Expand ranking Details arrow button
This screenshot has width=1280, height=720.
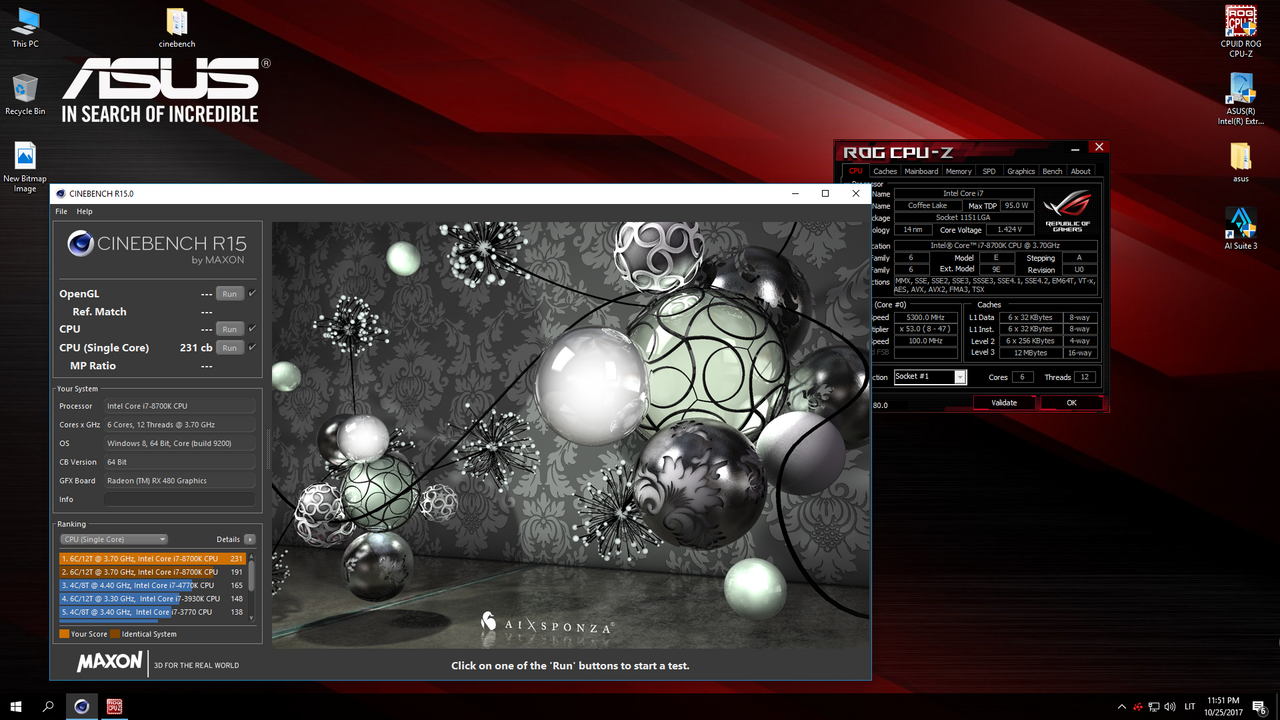[250, 539]
